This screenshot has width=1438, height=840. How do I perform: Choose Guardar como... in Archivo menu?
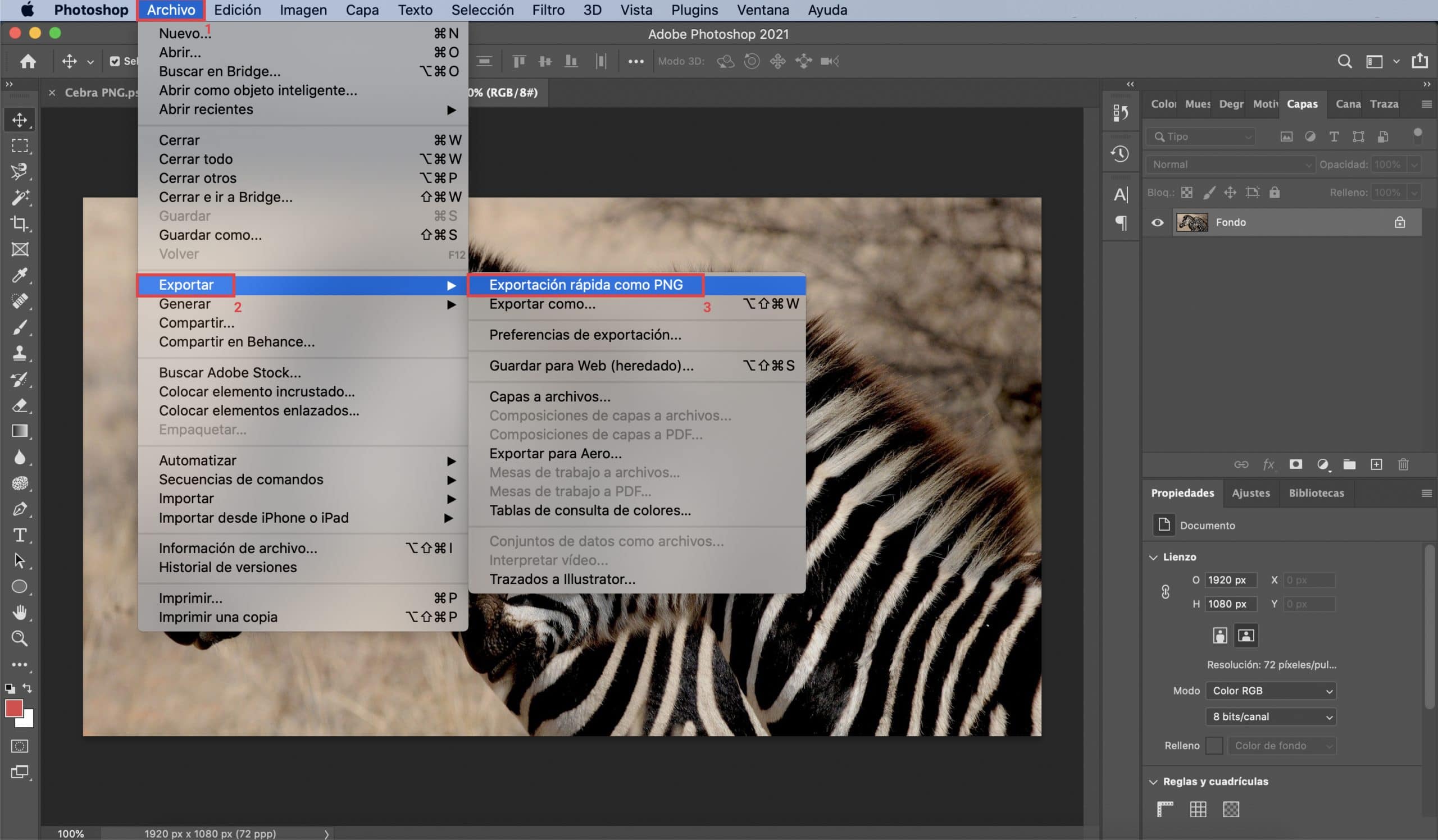pyautogui.click(x=303, y=235)
